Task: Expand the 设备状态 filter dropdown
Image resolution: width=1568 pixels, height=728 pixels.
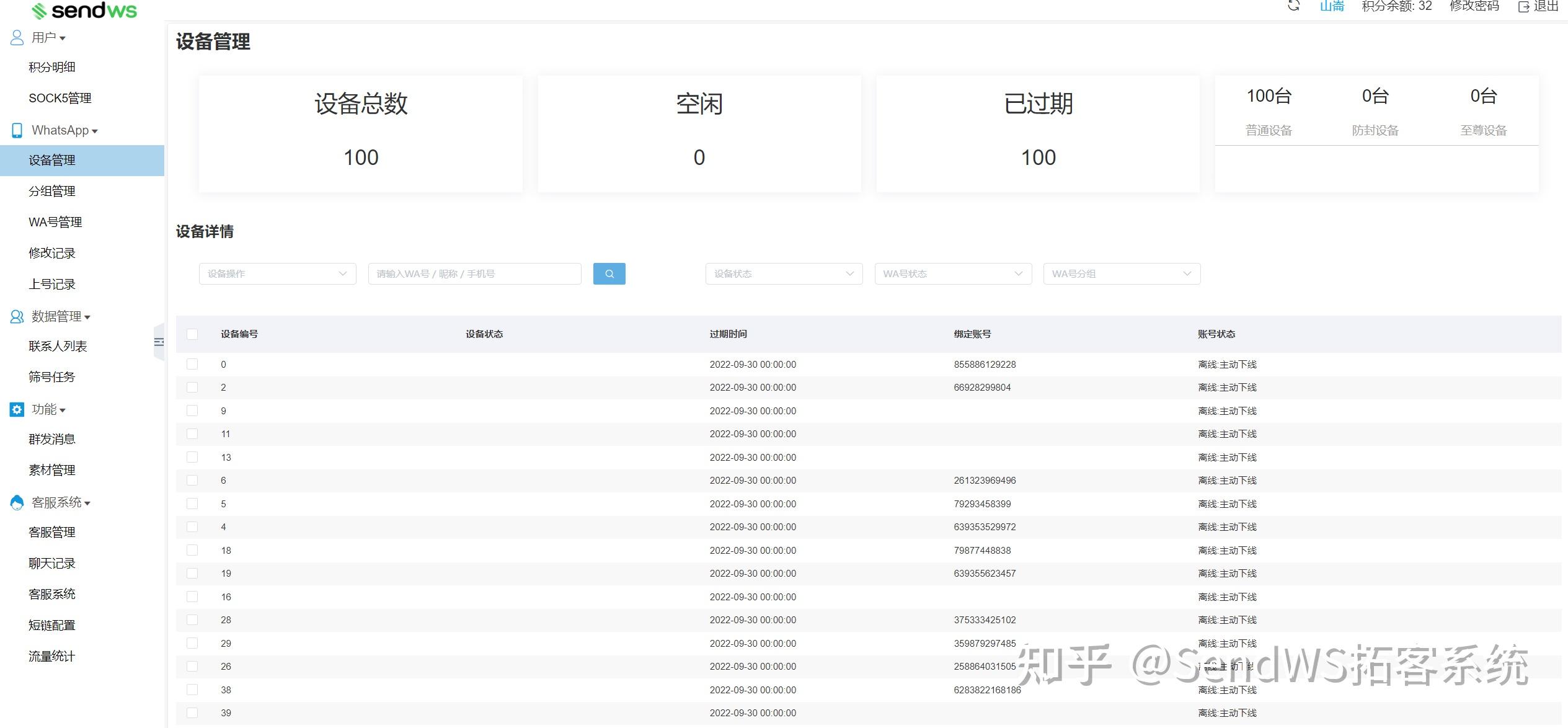Action: point(784,273)
